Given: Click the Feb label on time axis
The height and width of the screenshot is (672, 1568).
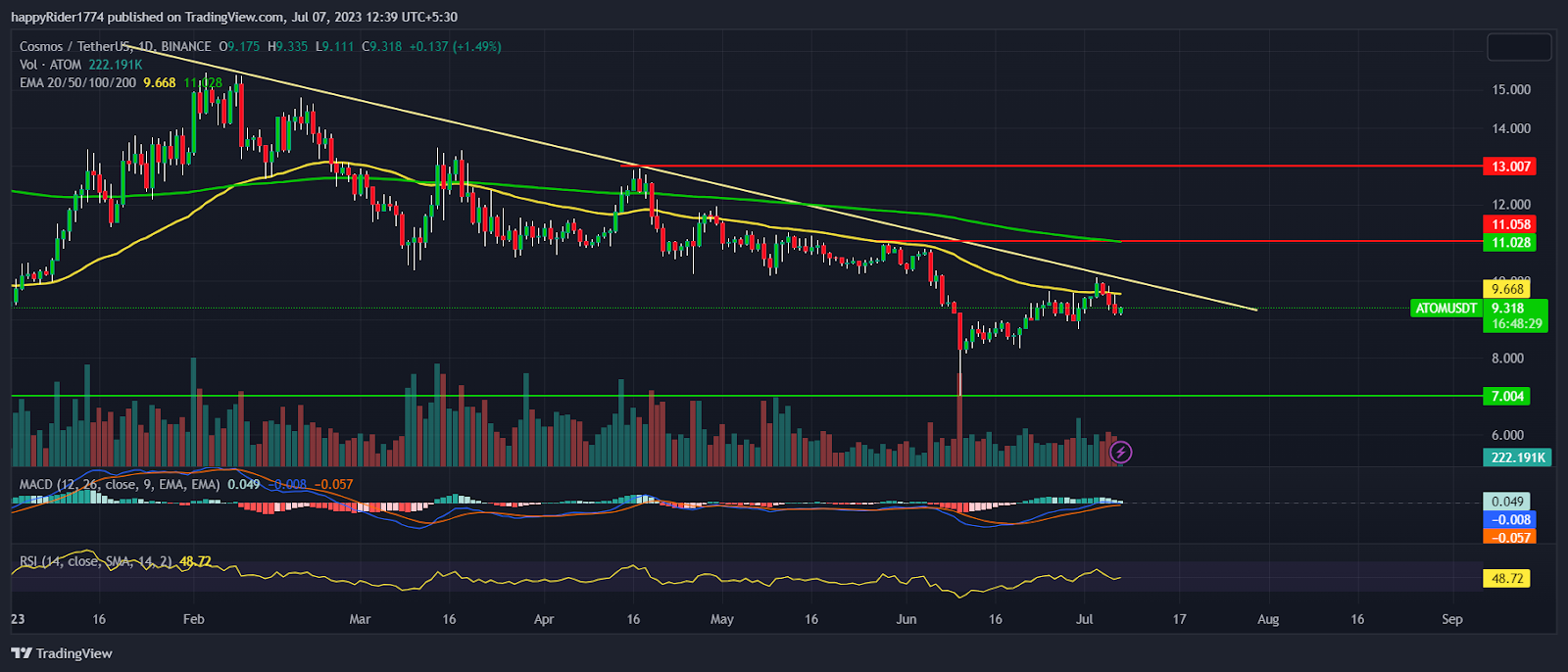Looking at the screenshot, I should click(193, 619).
